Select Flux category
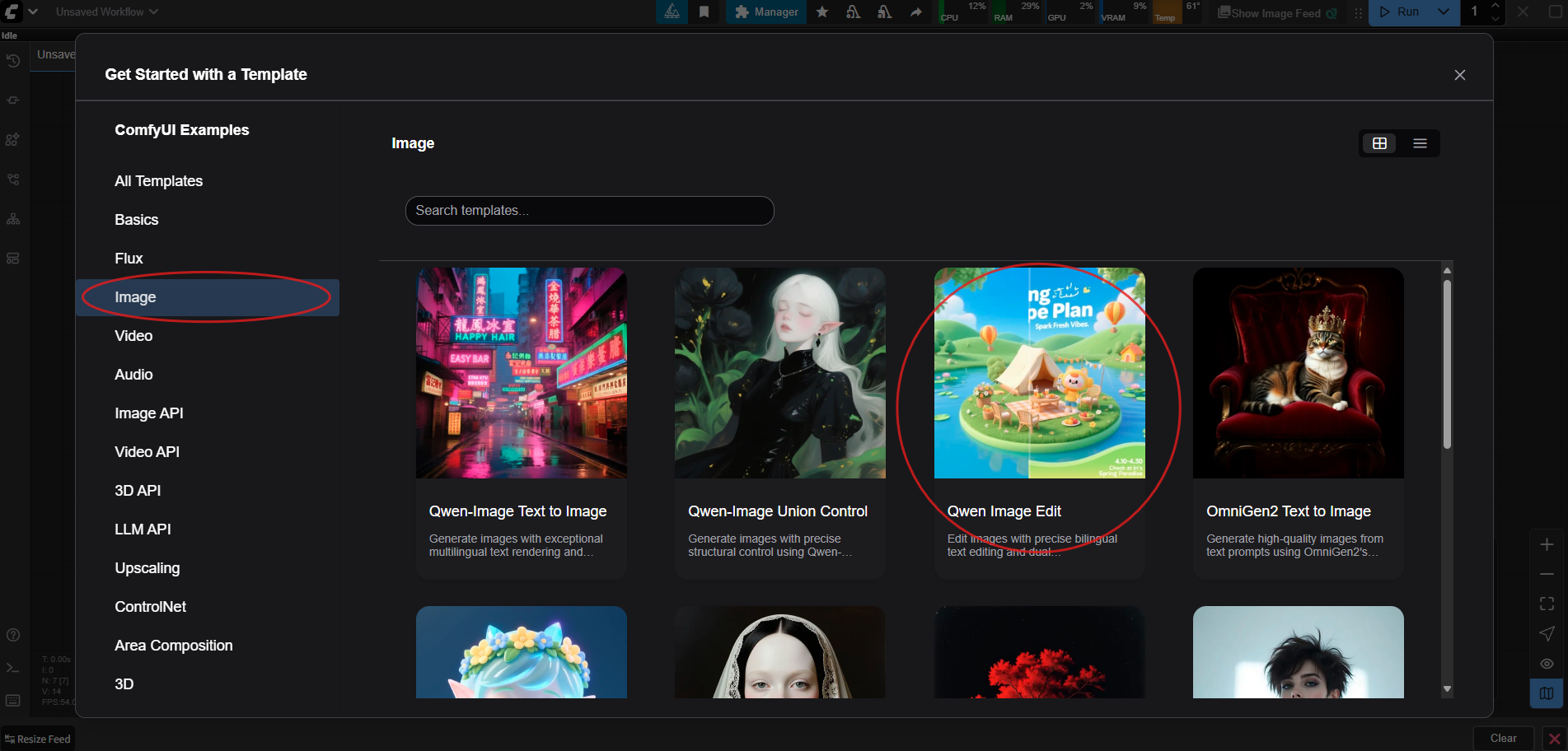1568x751 pixels. click(208, 259)
